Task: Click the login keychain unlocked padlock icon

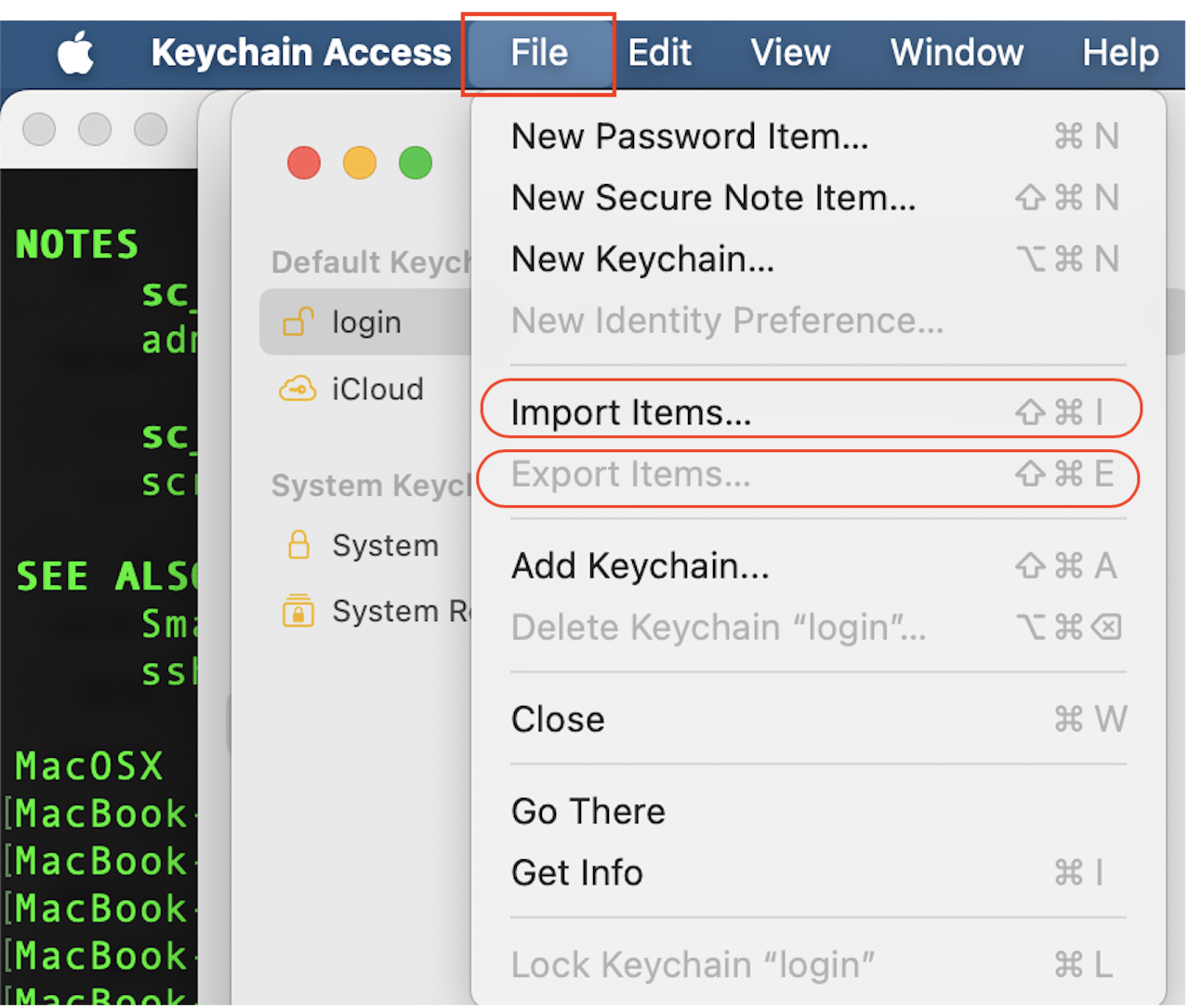Action: click(298, 322)
